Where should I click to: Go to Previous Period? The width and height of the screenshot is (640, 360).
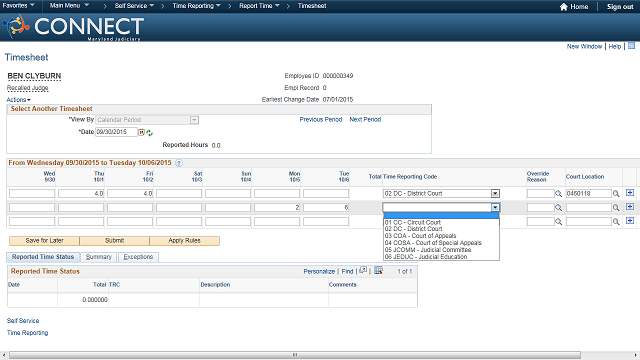321,120
